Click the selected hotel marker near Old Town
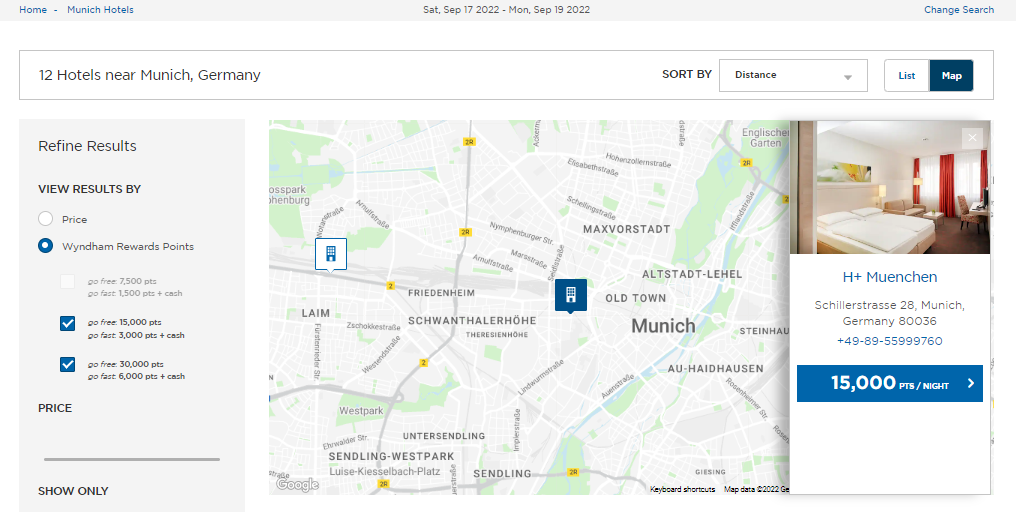This screenshot has height=512, width=1016. tap(571, 296)
